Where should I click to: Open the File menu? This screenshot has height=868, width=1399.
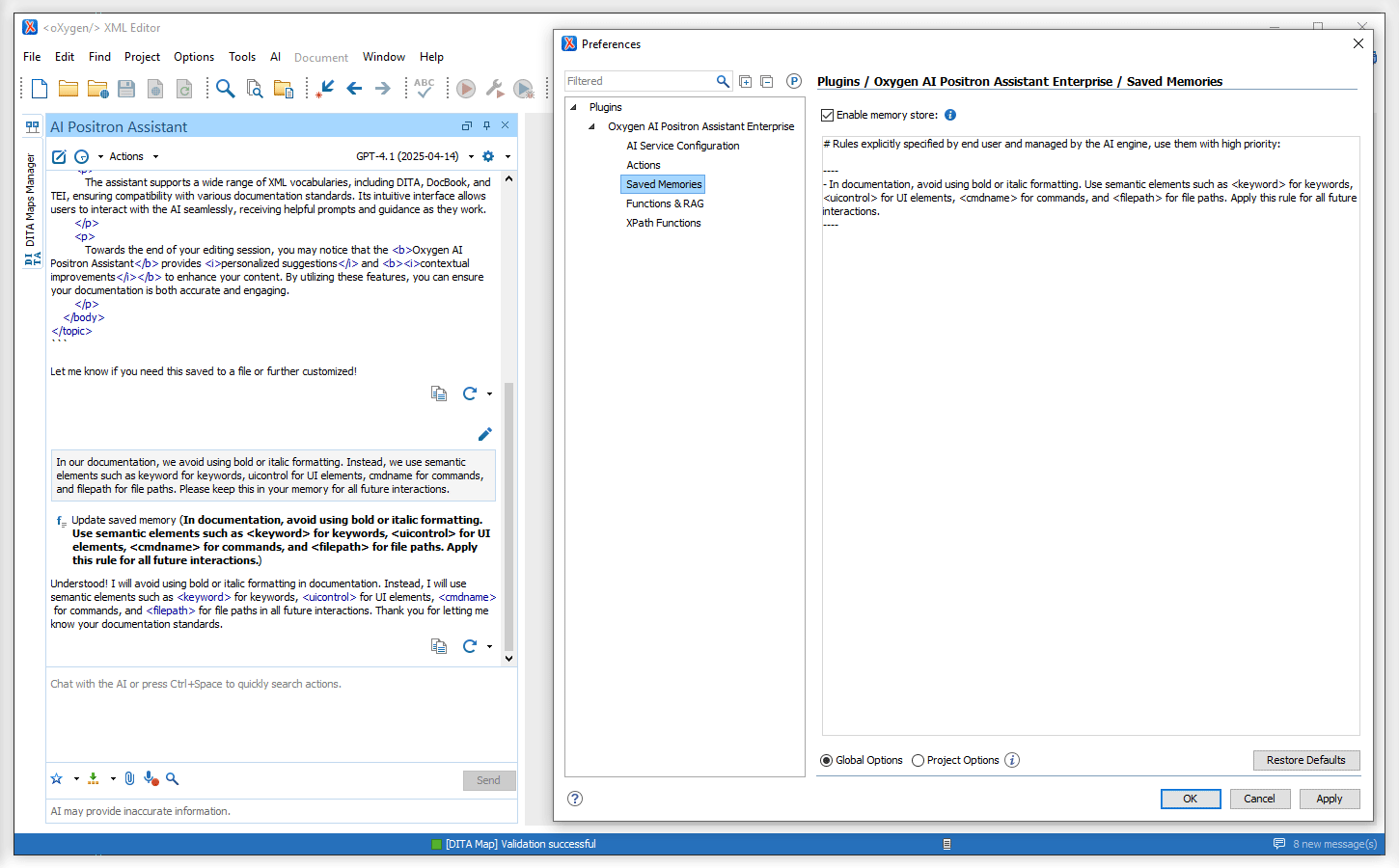coord(32,57)
